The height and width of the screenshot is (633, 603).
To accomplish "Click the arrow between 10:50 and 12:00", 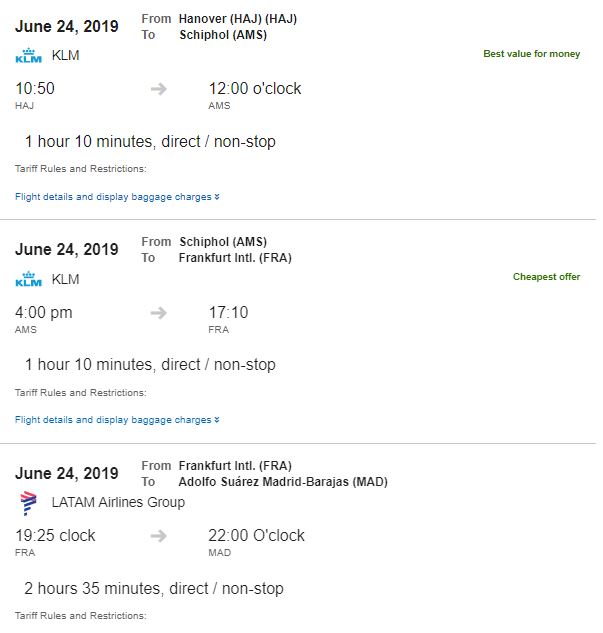I will [158, 89].
